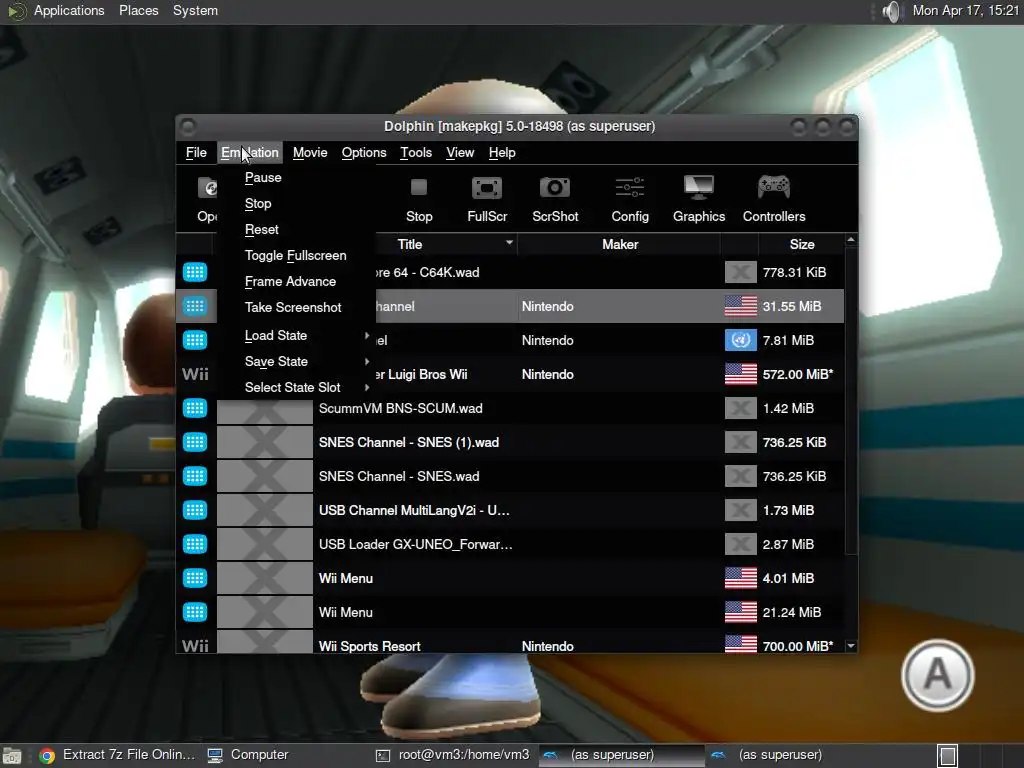Image resolution: width=1024 pixels, height=768 pixels.
Task: Choose Stop from the Emulation menu
Action: [x=258, y=204]
